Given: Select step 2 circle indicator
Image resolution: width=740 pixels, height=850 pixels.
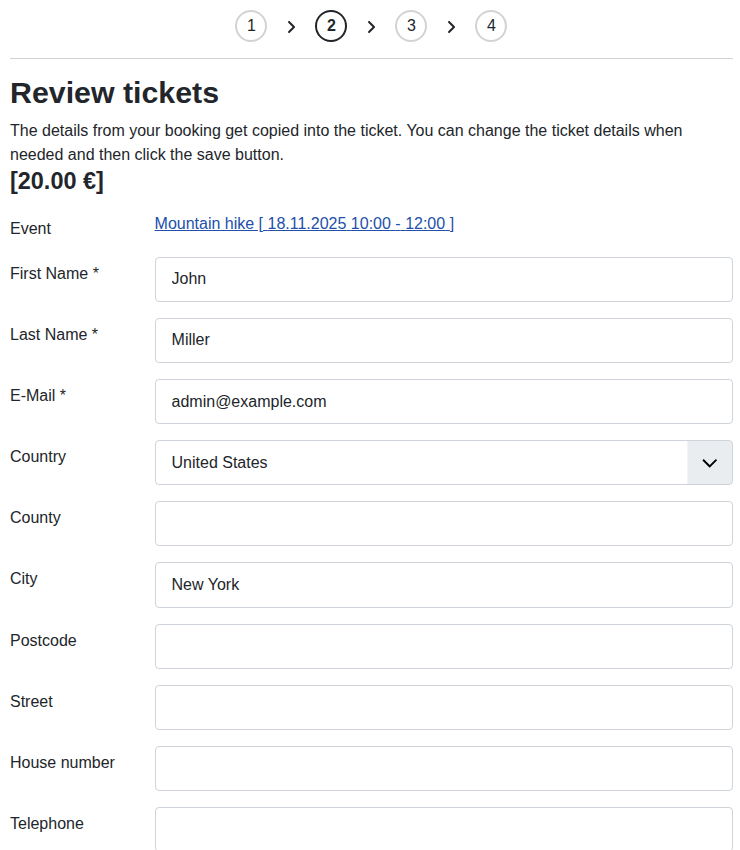Looking at the screenshot, I should pyautogui.click(x=331, y=26).
